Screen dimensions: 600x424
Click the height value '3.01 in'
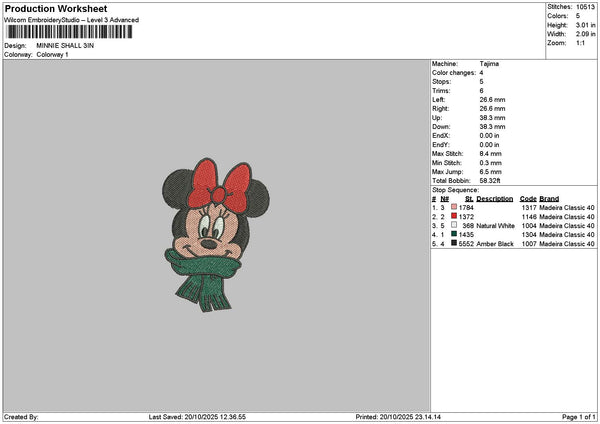pos(585,25)
